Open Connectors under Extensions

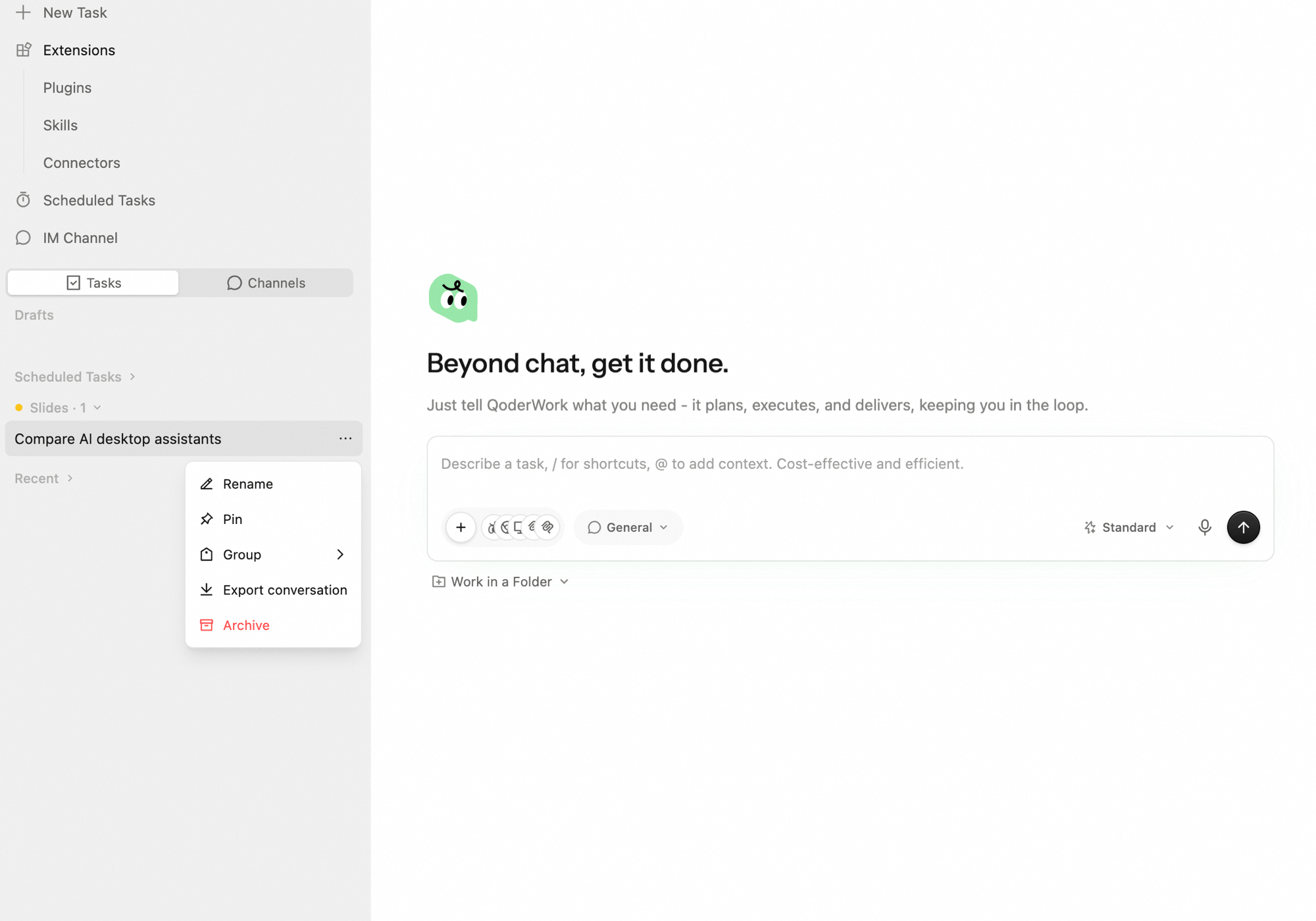82,163
